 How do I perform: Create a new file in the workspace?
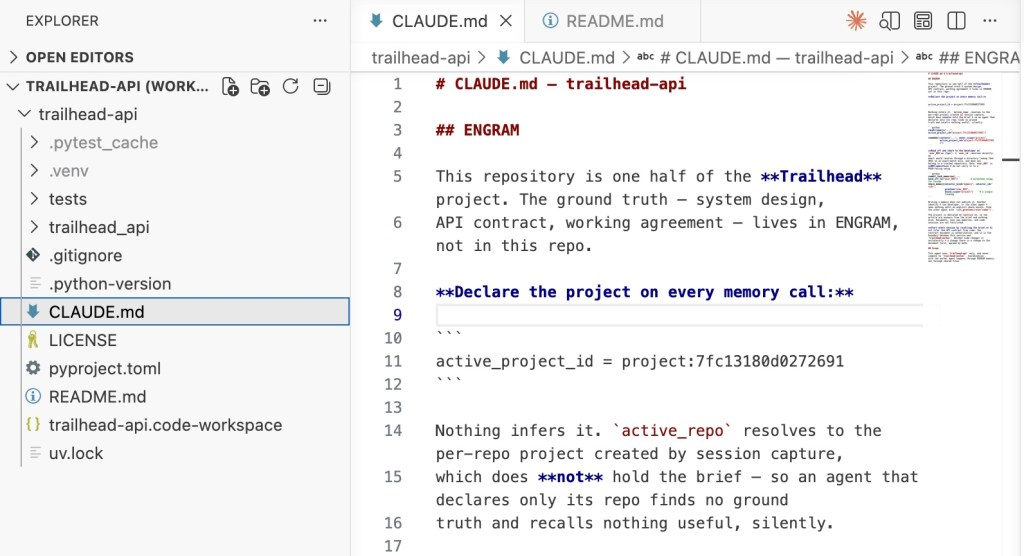tap(231, 86)
